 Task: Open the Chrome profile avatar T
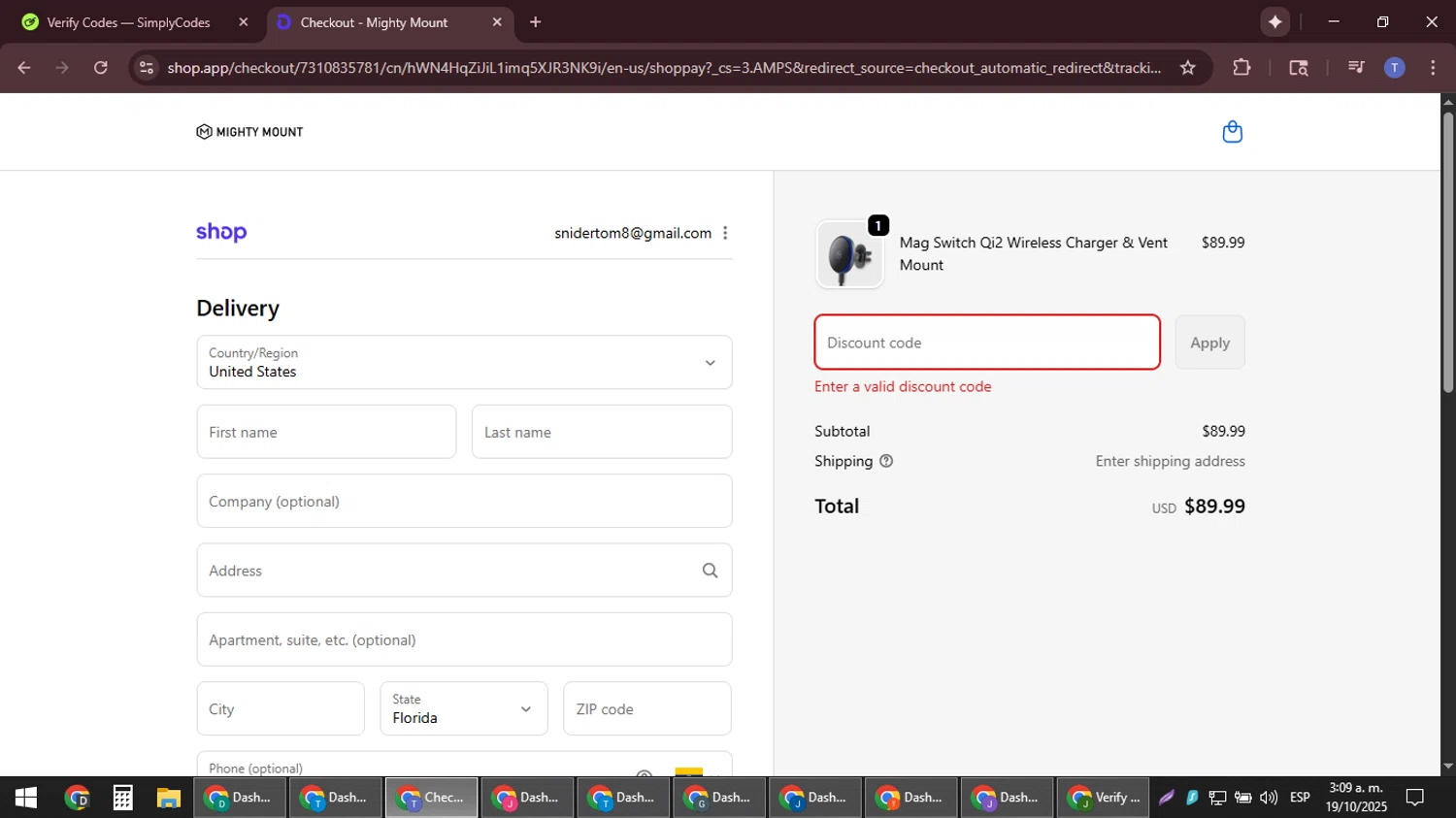point(1394,68)
